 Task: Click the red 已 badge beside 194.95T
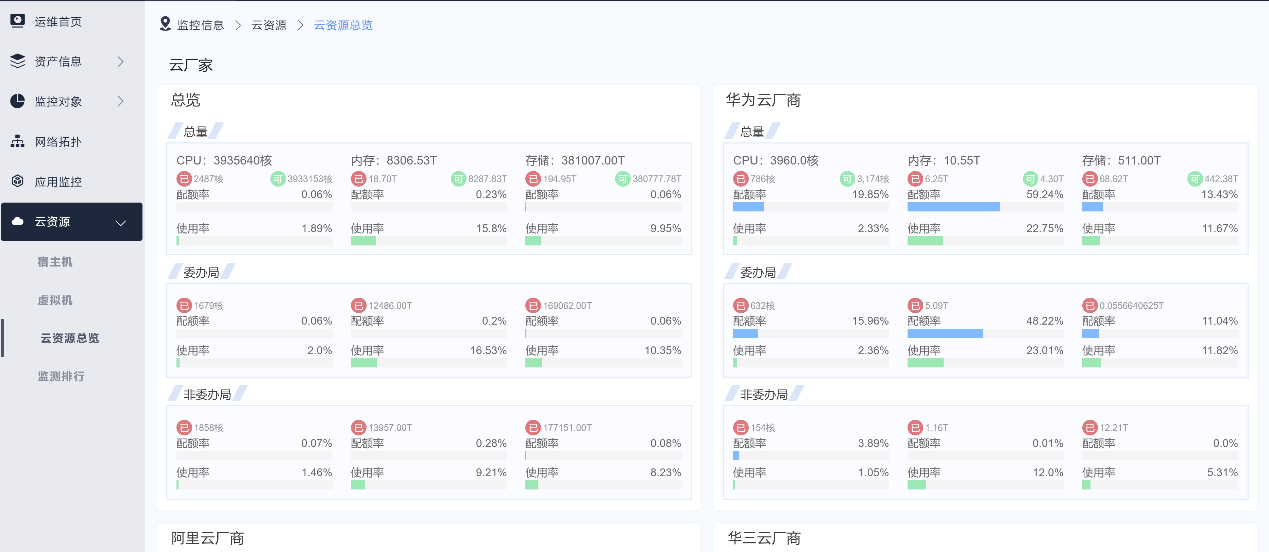(533, 179)
